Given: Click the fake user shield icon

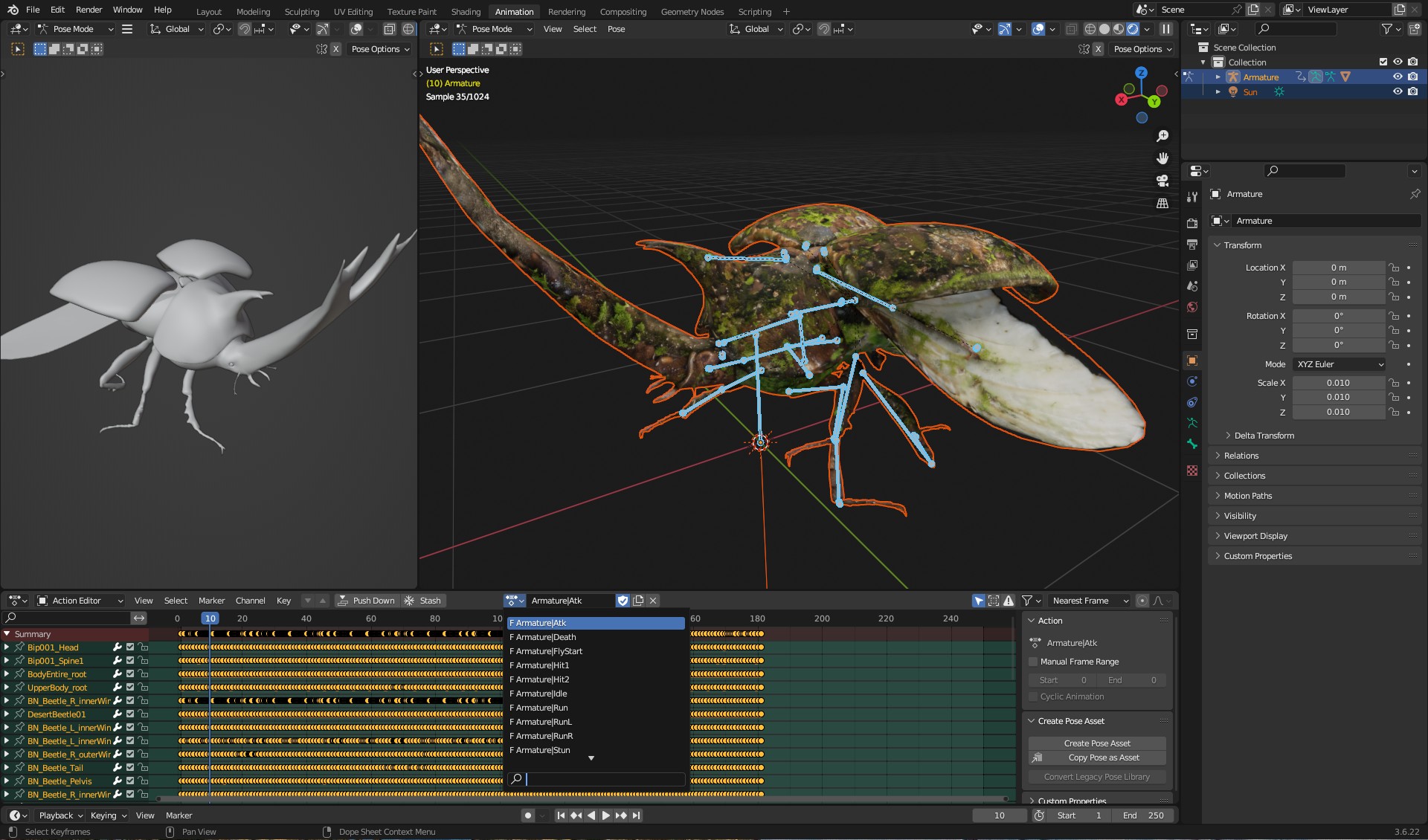Looking at the screenshot, I should coord(623,601).
